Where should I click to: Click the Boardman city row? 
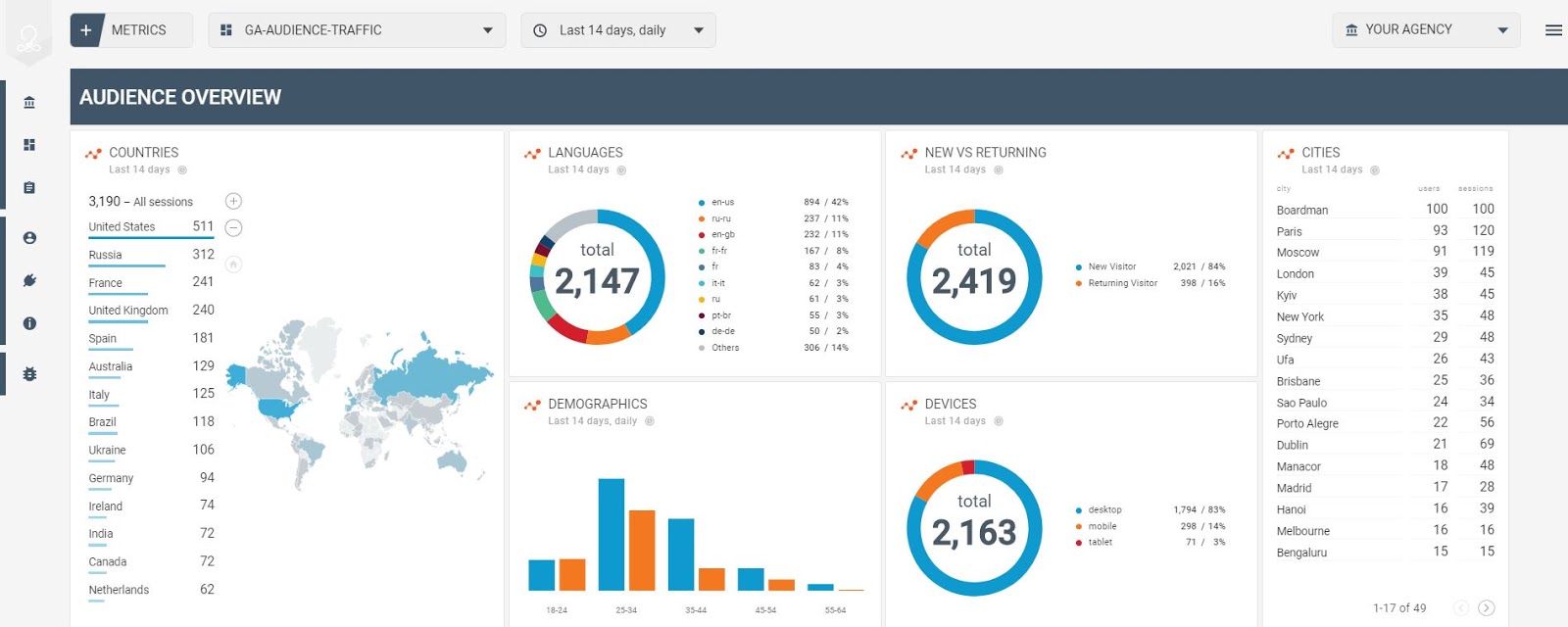coord(1385,210)
